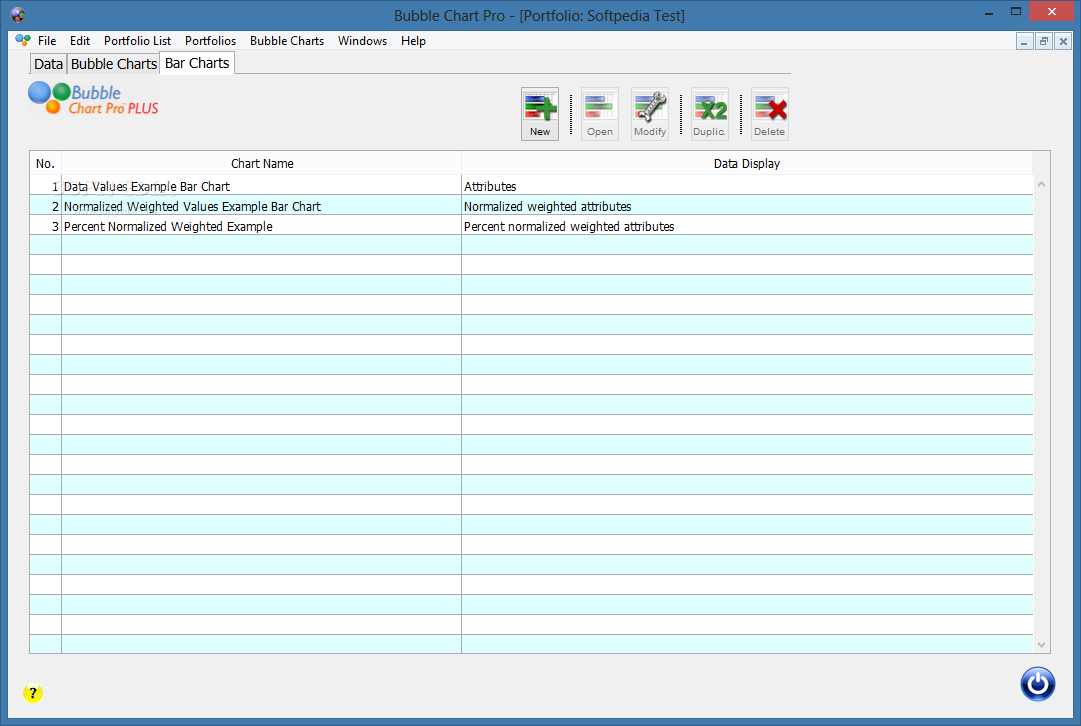
Task: Click the table scroll up arrow
Action: (x=1042, y=184)
